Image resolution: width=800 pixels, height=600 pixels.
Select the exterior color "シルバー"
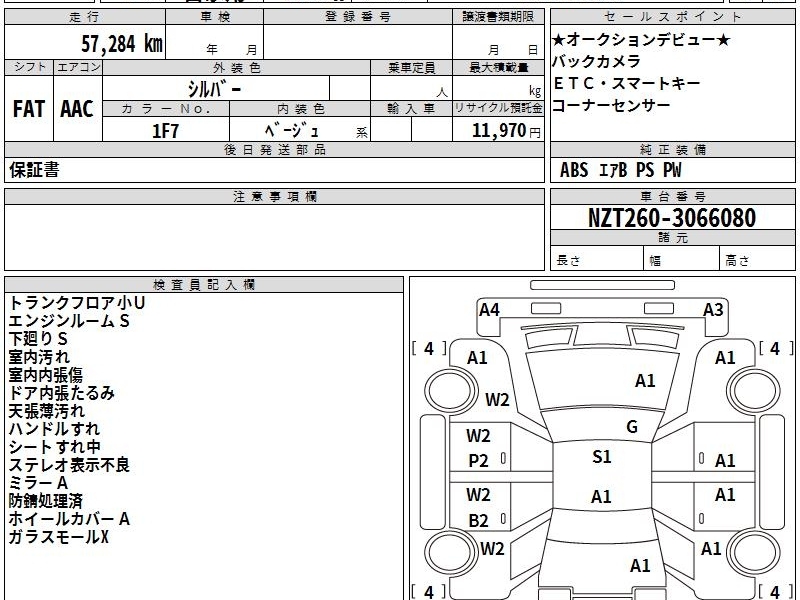pos(214,89)
